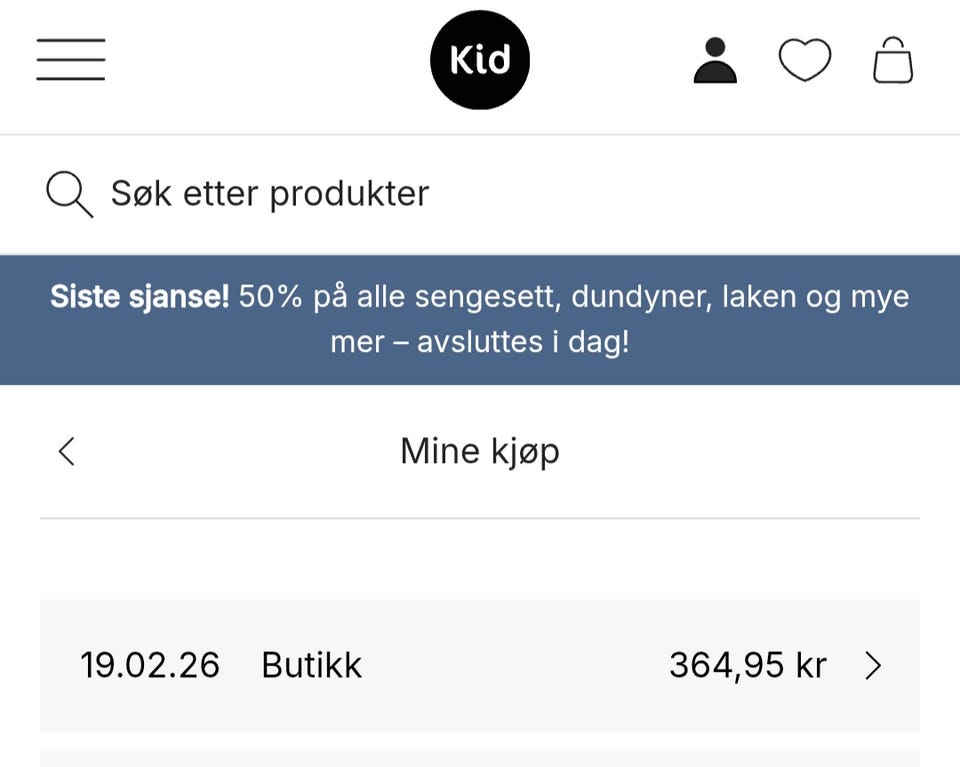The height and width of the screenshot is (767, 960).
Task: Open the account profile icon
Action: [715, 60]
